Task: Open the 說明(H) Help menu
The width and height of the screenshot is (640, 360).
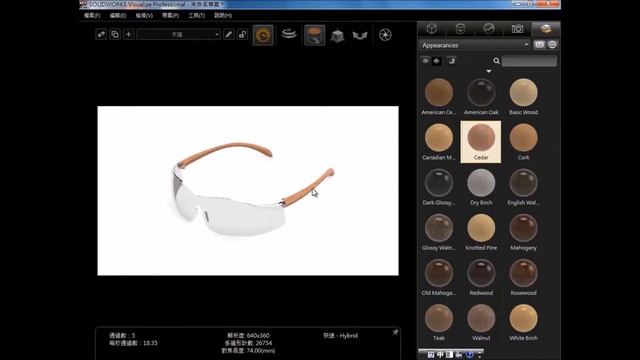Action: (x=223, y=16)
